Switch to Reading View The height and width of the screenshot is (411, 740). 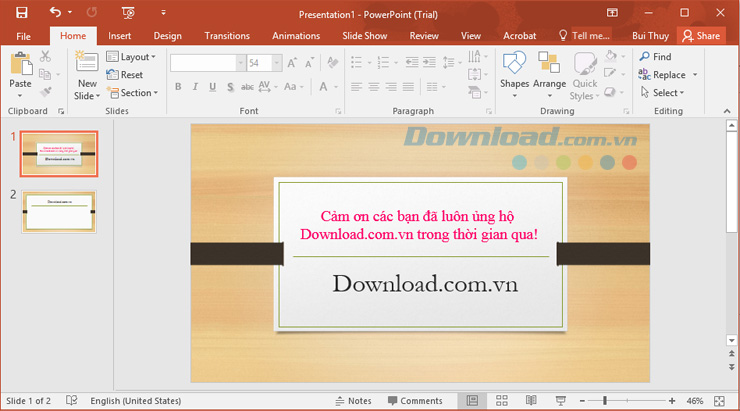pyautogui.click(x=531, y=401)
